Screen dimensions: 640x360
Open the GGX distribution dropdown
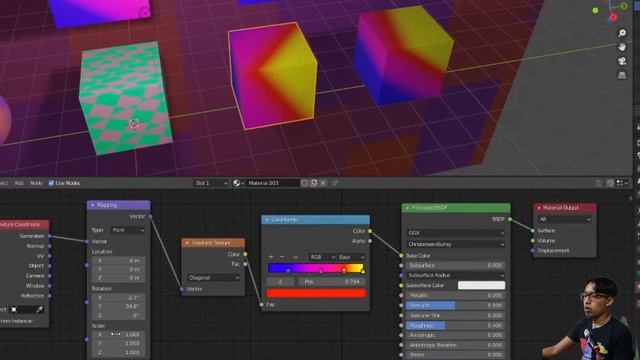point(456,233)
